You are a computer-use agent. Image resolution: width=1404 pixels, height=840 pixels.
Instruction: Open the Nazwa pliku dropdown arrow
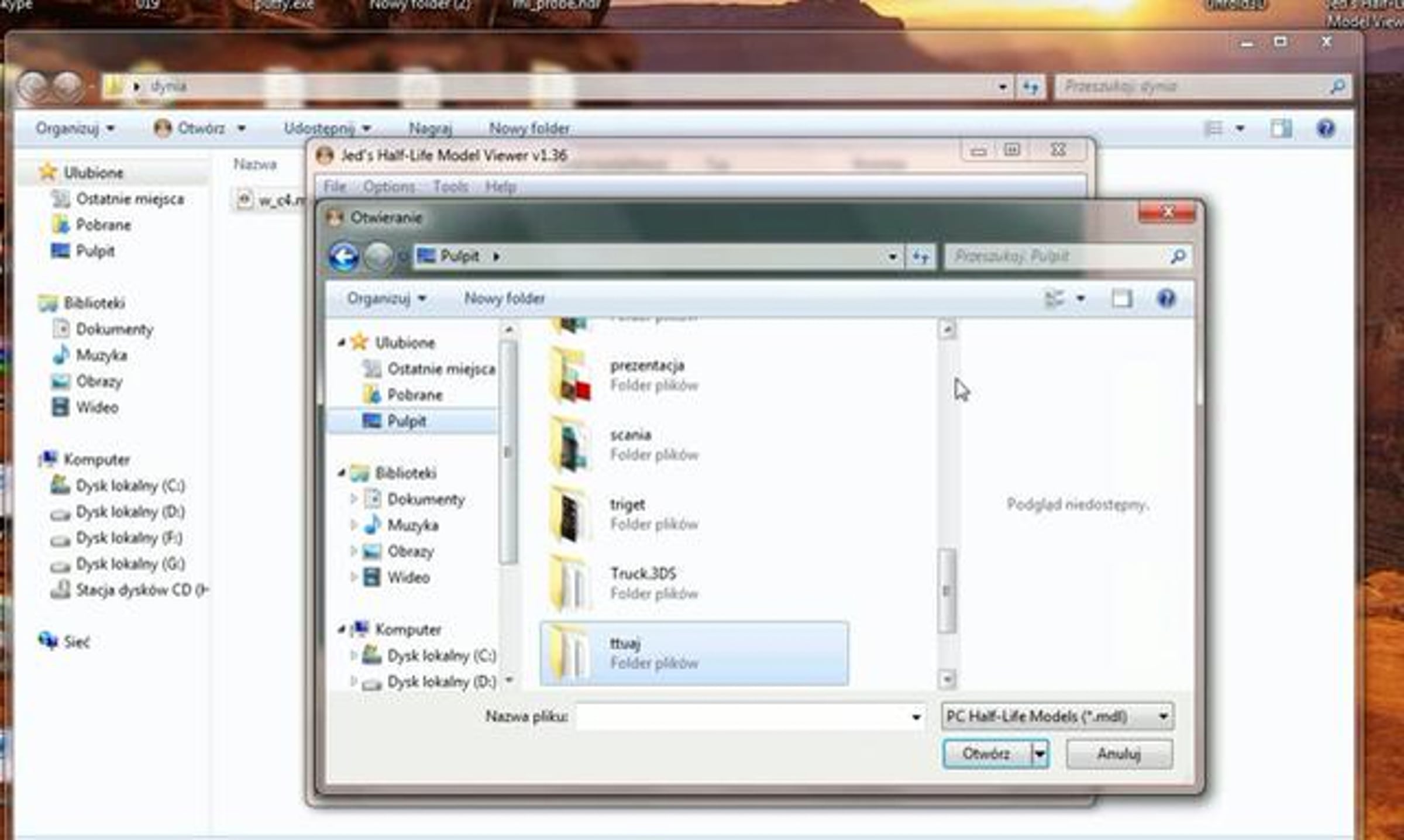(x=916, y=717)
